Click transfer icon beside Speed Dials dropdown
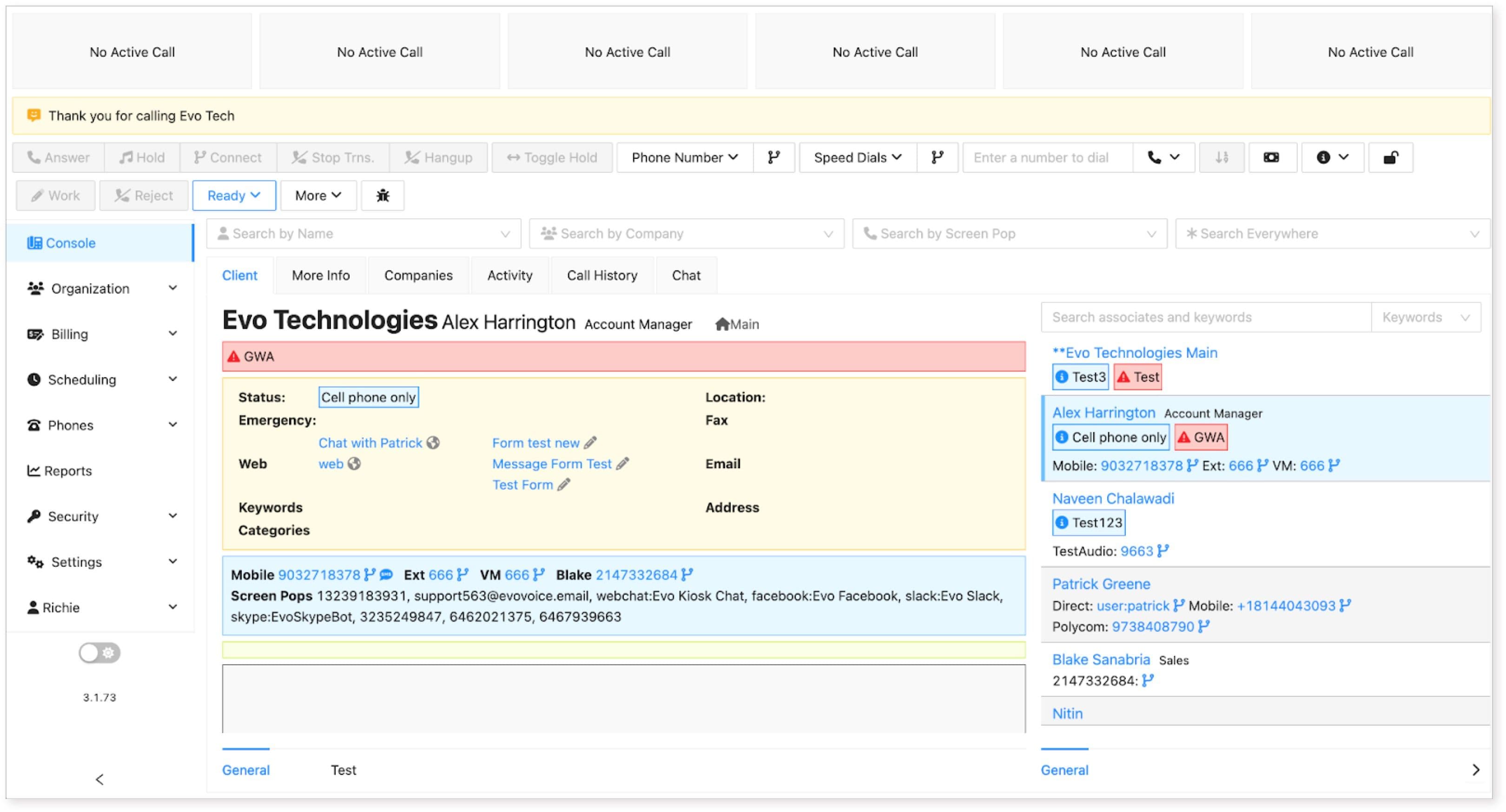This screenshot has width=1506, height=812. pyautogui.click(x=937, y=157)
